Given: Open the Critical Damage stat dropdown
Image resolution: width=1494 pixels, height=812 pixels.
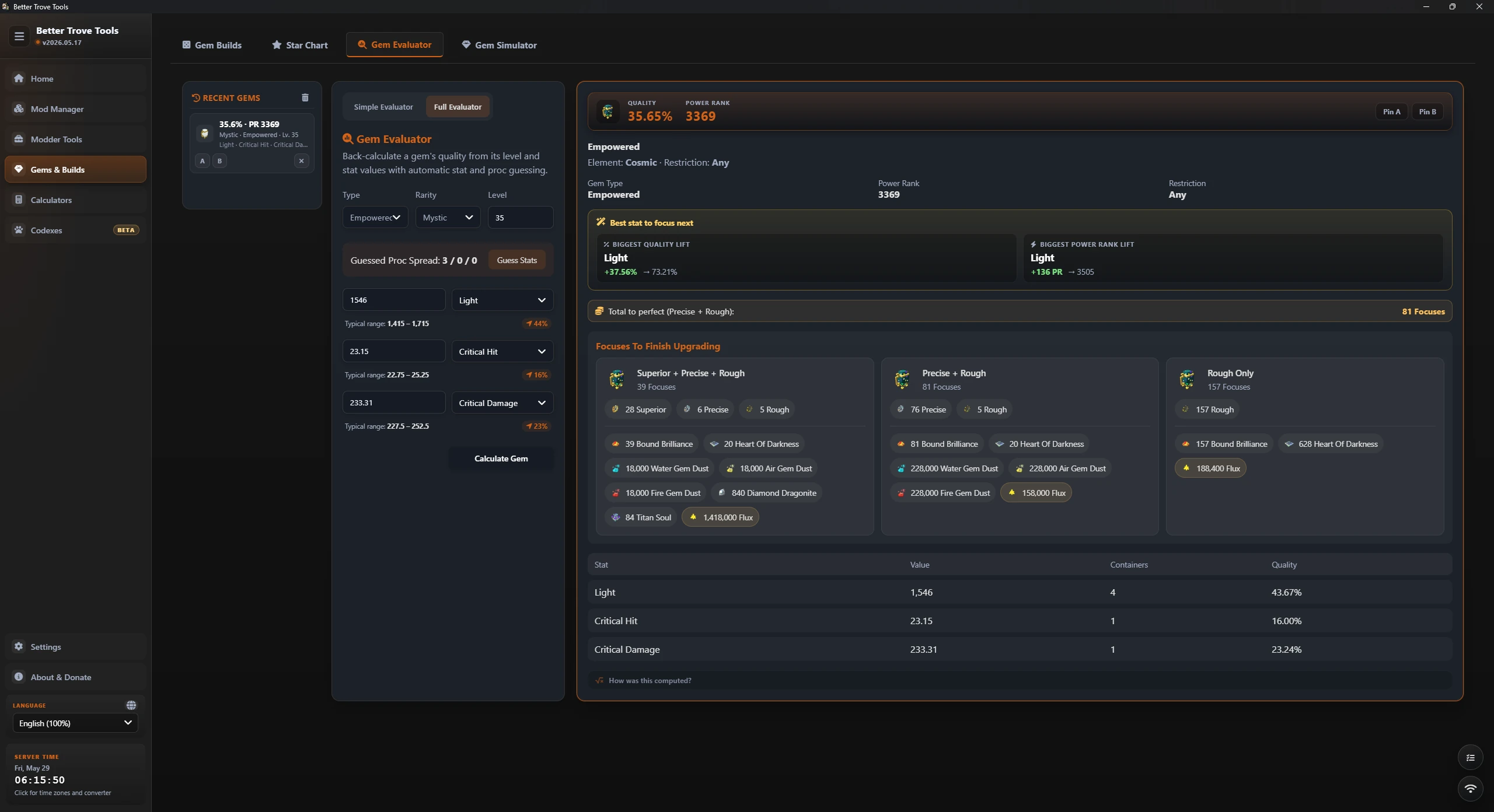Looking at the screenshot, I should click(502, 403).
